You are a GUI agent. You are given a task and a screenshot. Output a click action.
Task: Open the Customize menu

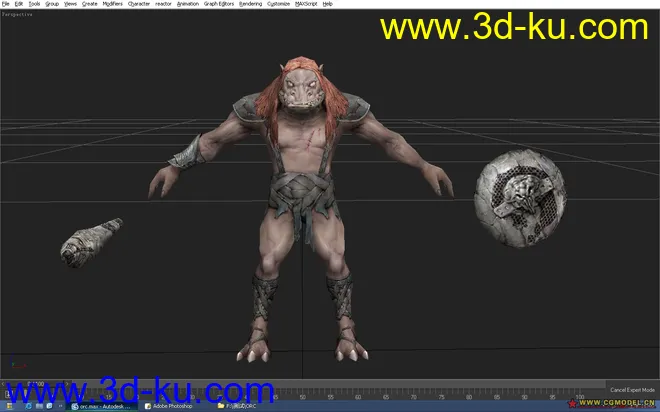click(278, 4)
